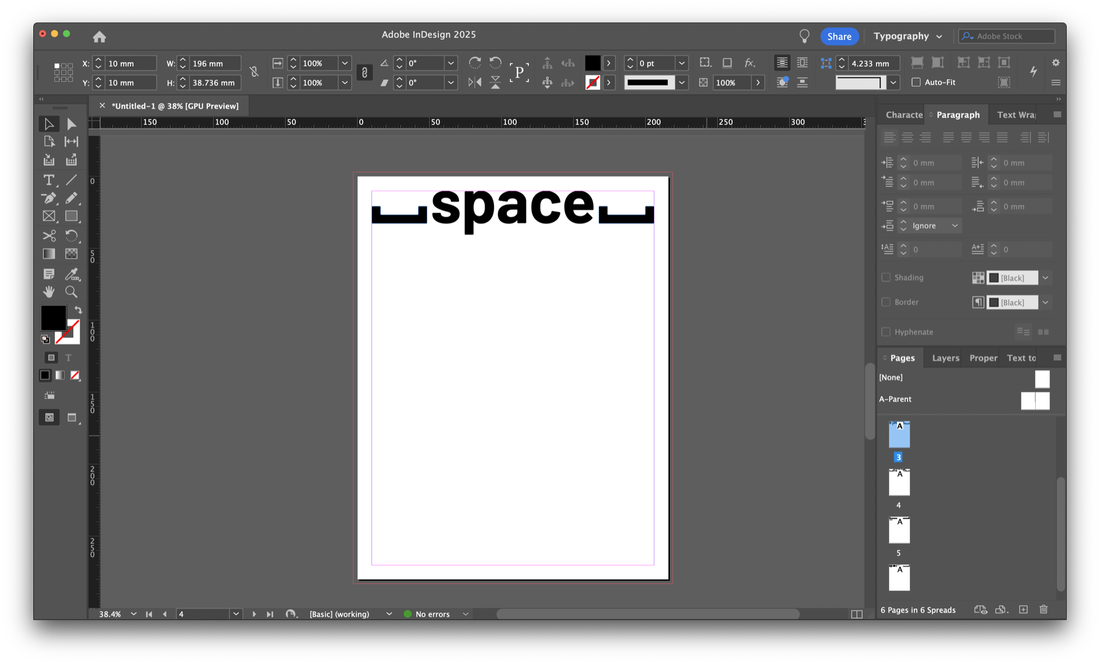Image resolution: width=1100 pixels, height=664 pixels.
Task: Click the home icon
Action: click(x=100, y=36)
